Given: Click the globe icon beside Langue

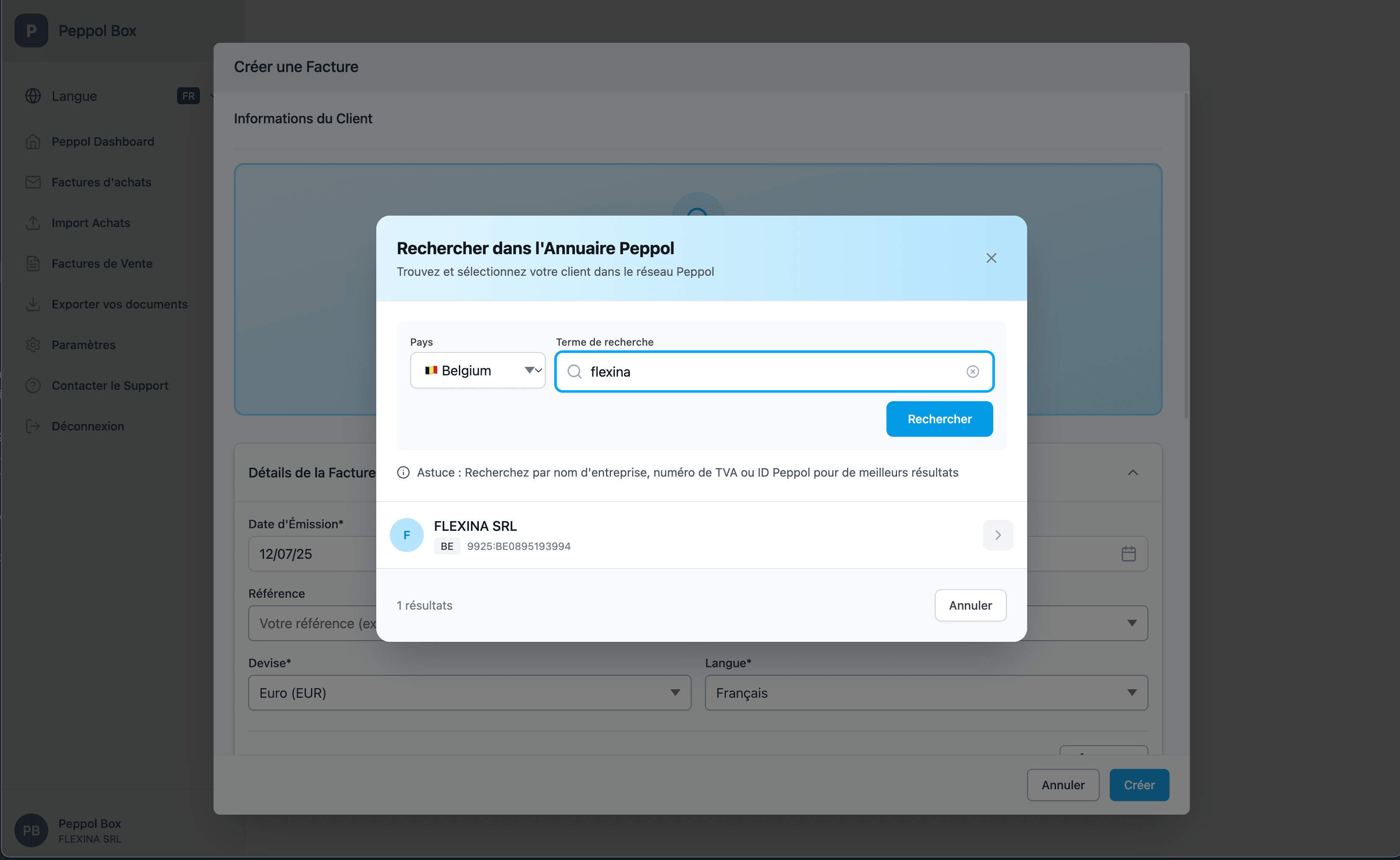Looking at the screenshot, I should [33, 96].
